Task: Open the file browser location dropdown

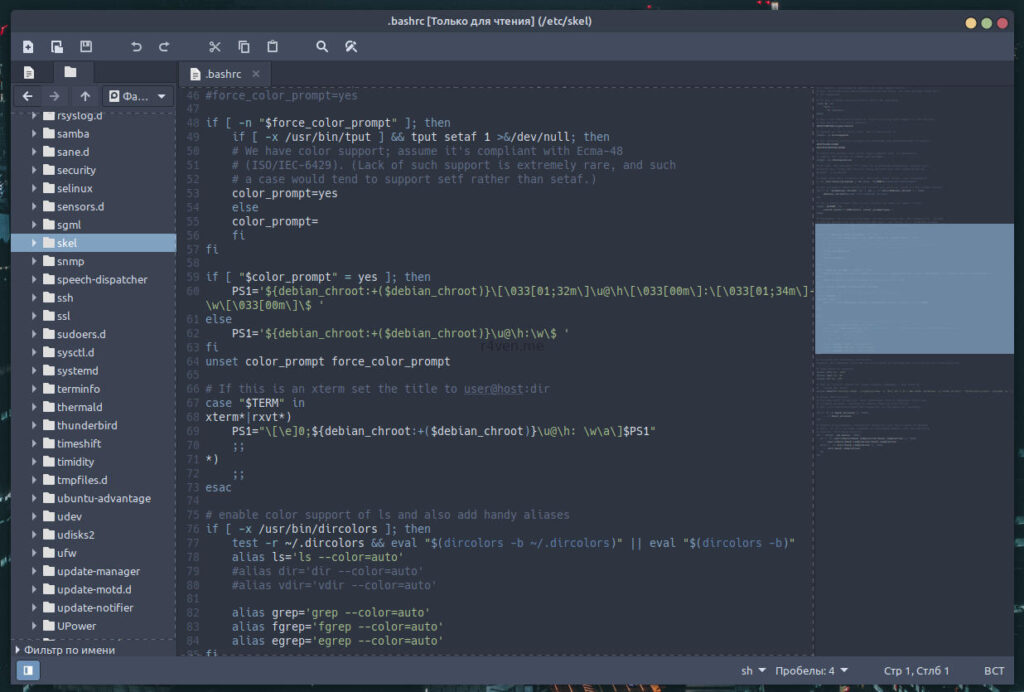Action: click(x=139, y=96)
